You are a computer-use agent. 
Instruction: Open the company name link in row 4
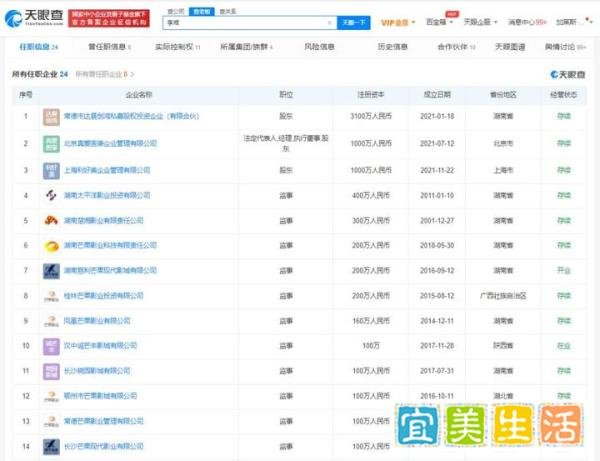pyautogui.click(x=107, y=195)
